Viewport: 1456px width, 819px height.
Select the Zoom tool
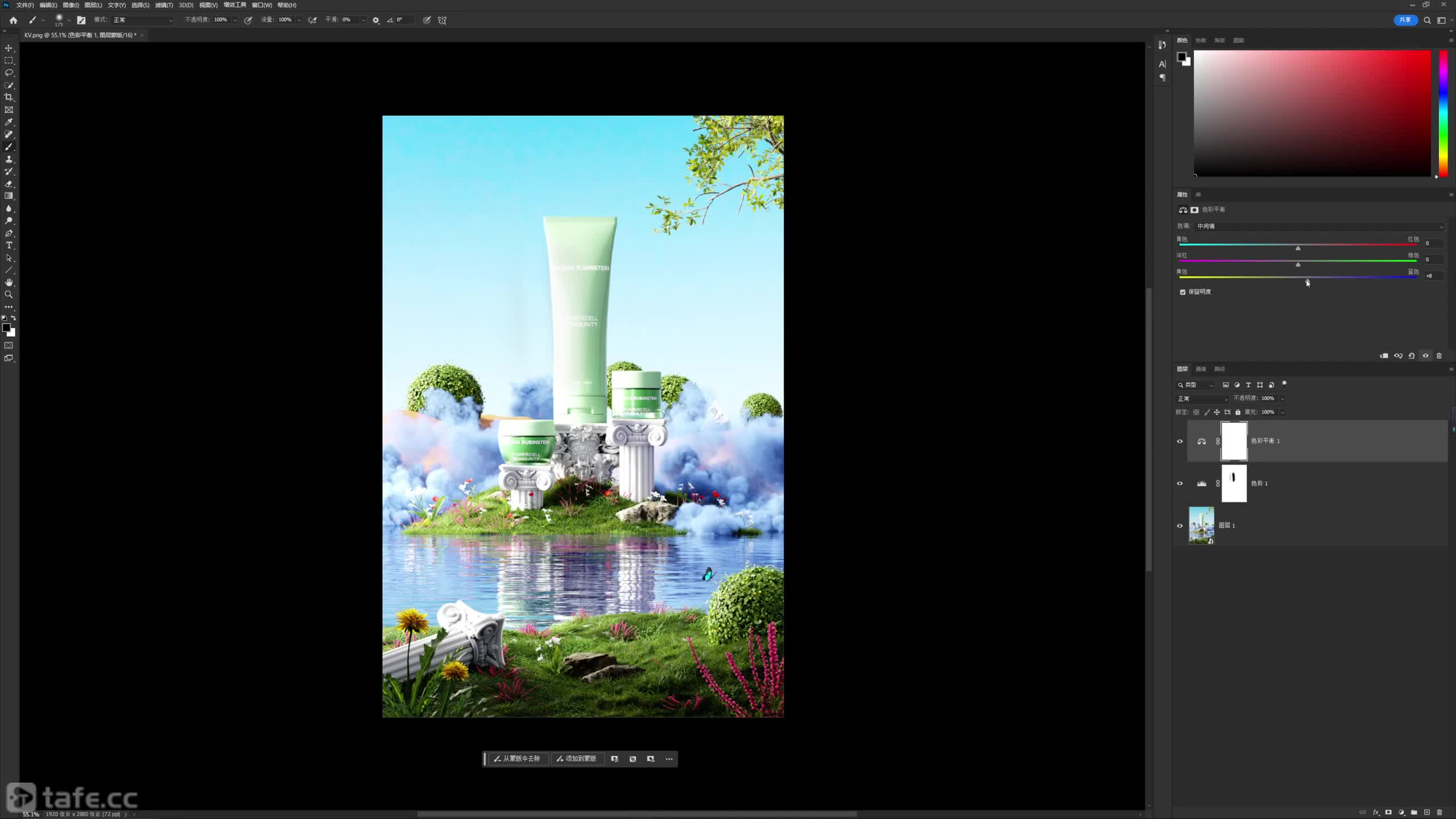[9, 295]
